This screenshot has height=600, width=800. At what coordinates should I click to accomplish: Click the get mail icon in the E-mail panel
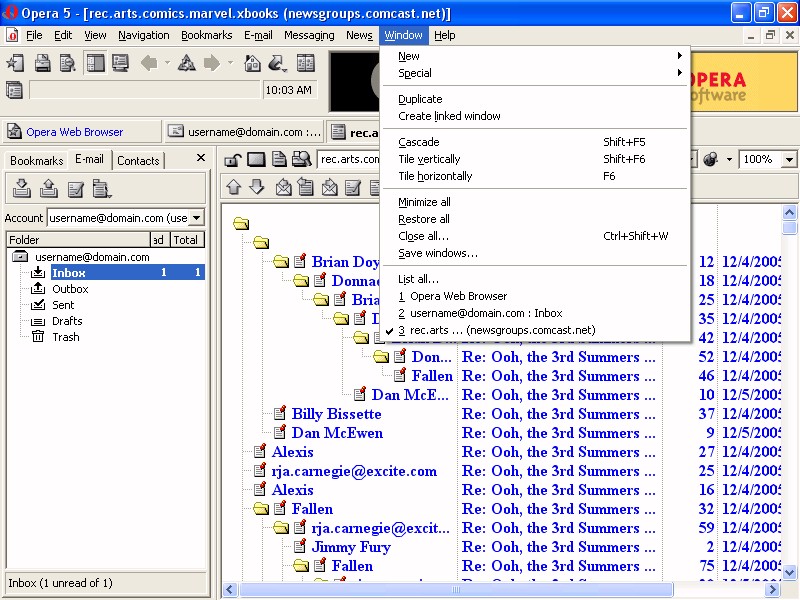coord(21,189)
